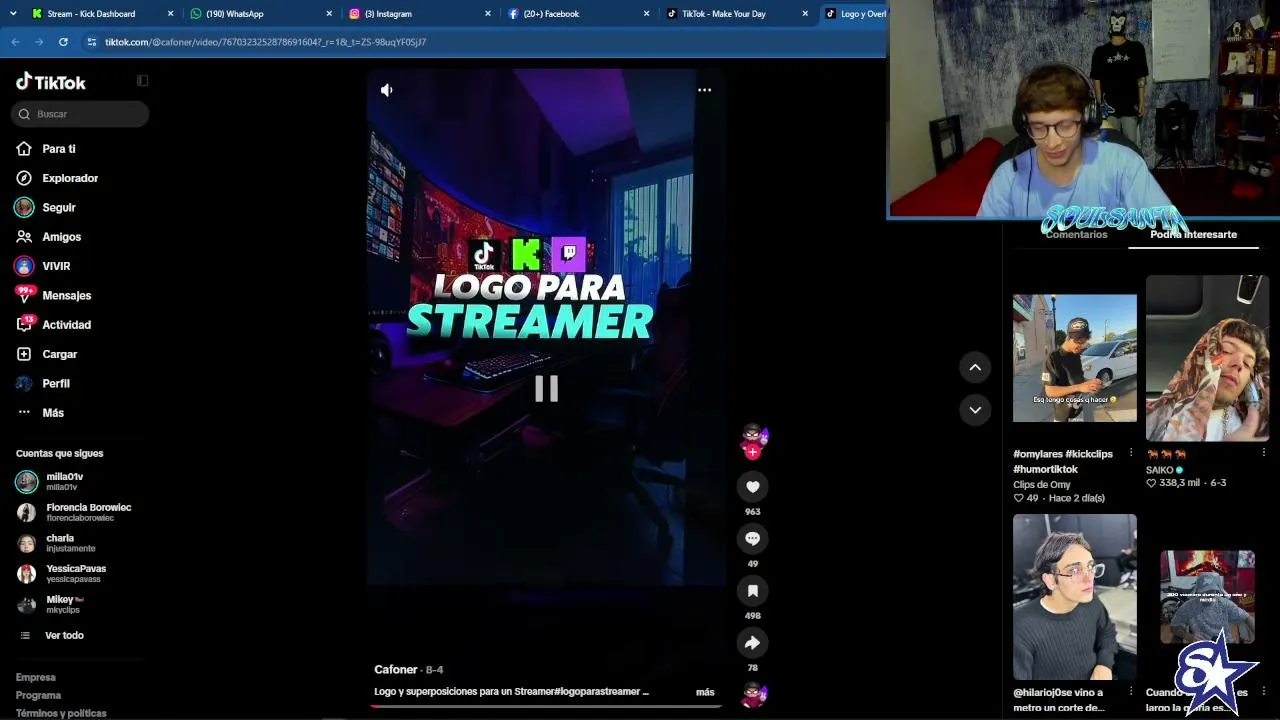Open the Cafoner username link
The width and height of the screenshot is (1280, 720).
tap(396, 669)
